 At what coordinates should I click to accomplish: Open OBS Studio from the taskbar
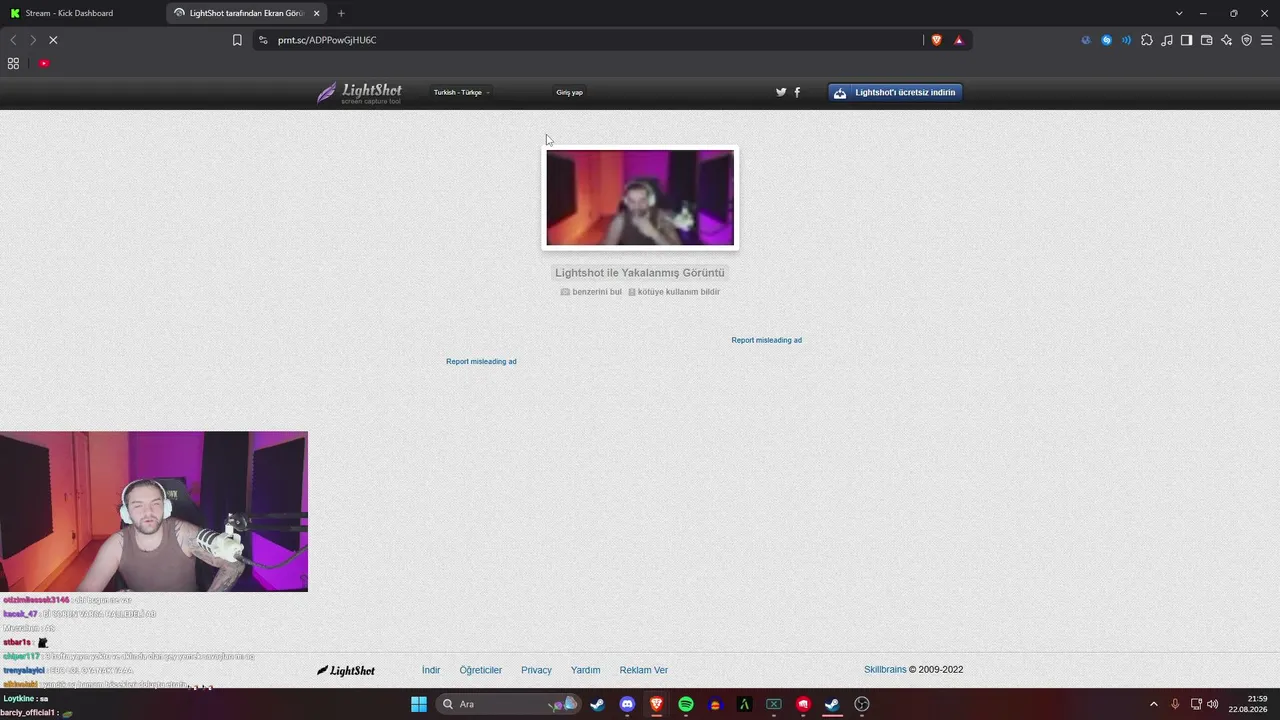(x=862, y=704)
